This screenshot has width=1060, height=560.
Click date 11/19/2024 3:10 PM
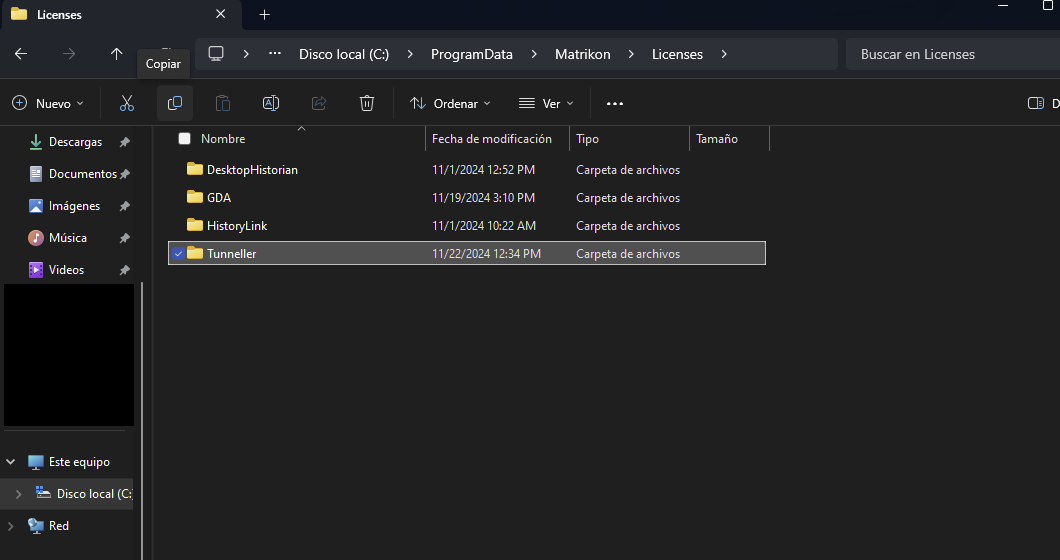click(x=483, y=197)
